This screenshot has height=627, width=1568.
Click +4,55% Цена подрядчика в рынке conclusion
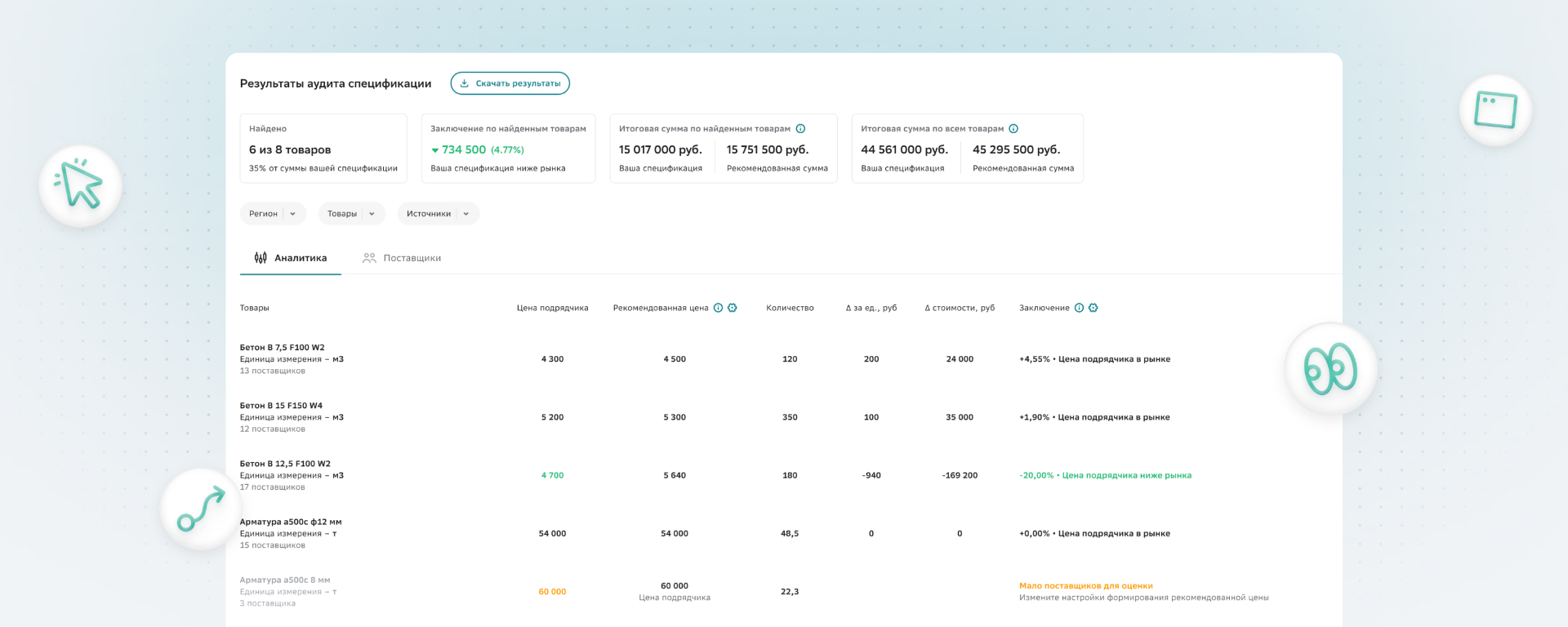(1095, 359)
